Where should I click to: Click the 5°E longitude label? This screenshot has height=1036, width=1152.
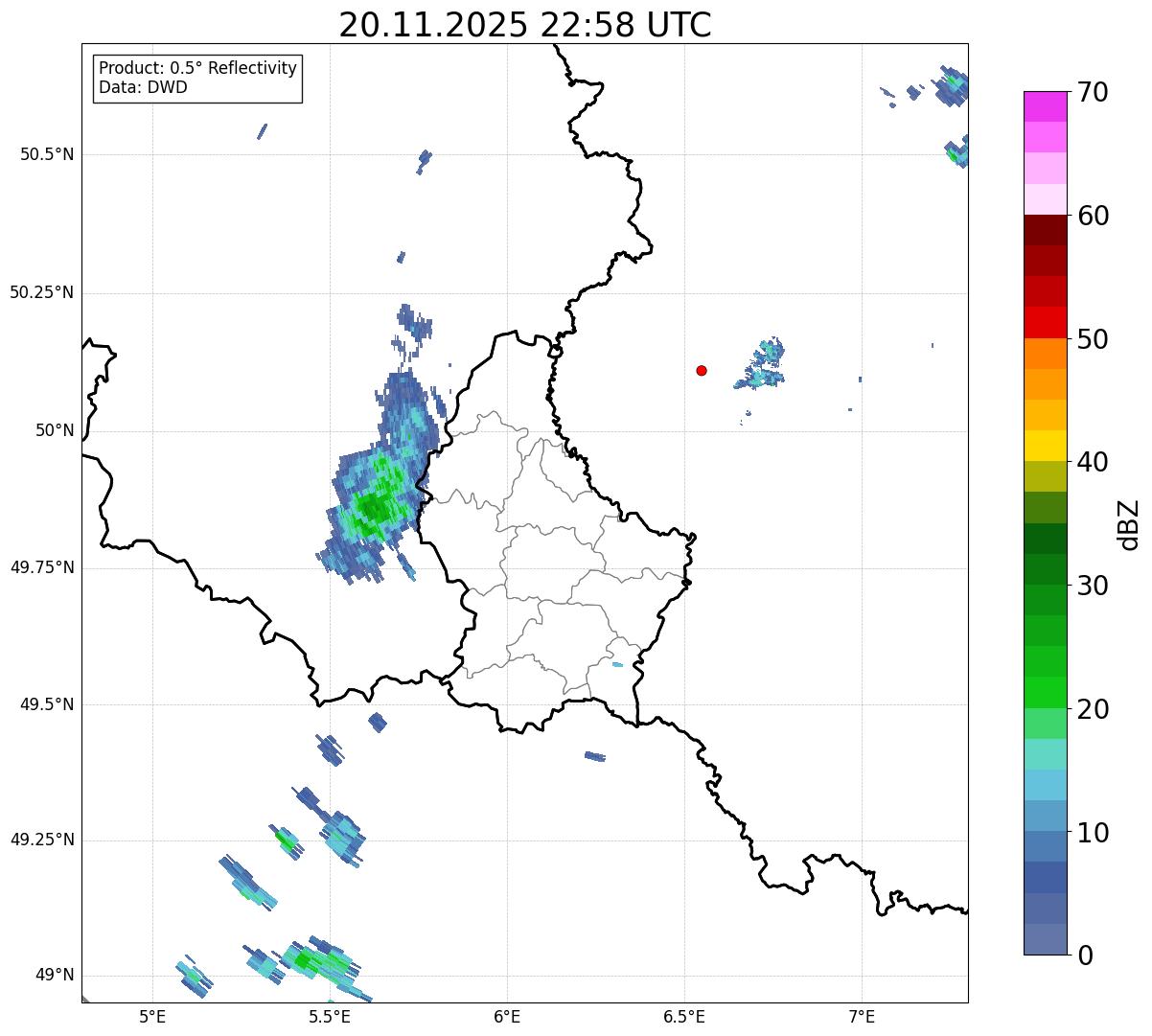(152, 1017)
